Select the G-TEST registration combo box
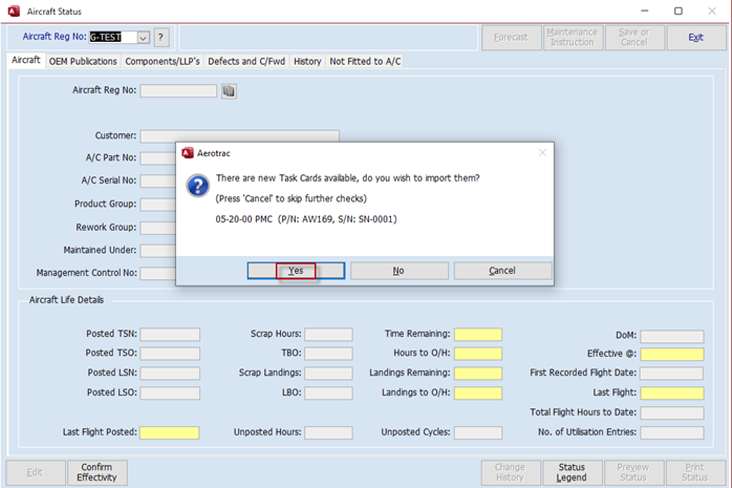The width and height of the screenshot is (732, 488). 120,37
